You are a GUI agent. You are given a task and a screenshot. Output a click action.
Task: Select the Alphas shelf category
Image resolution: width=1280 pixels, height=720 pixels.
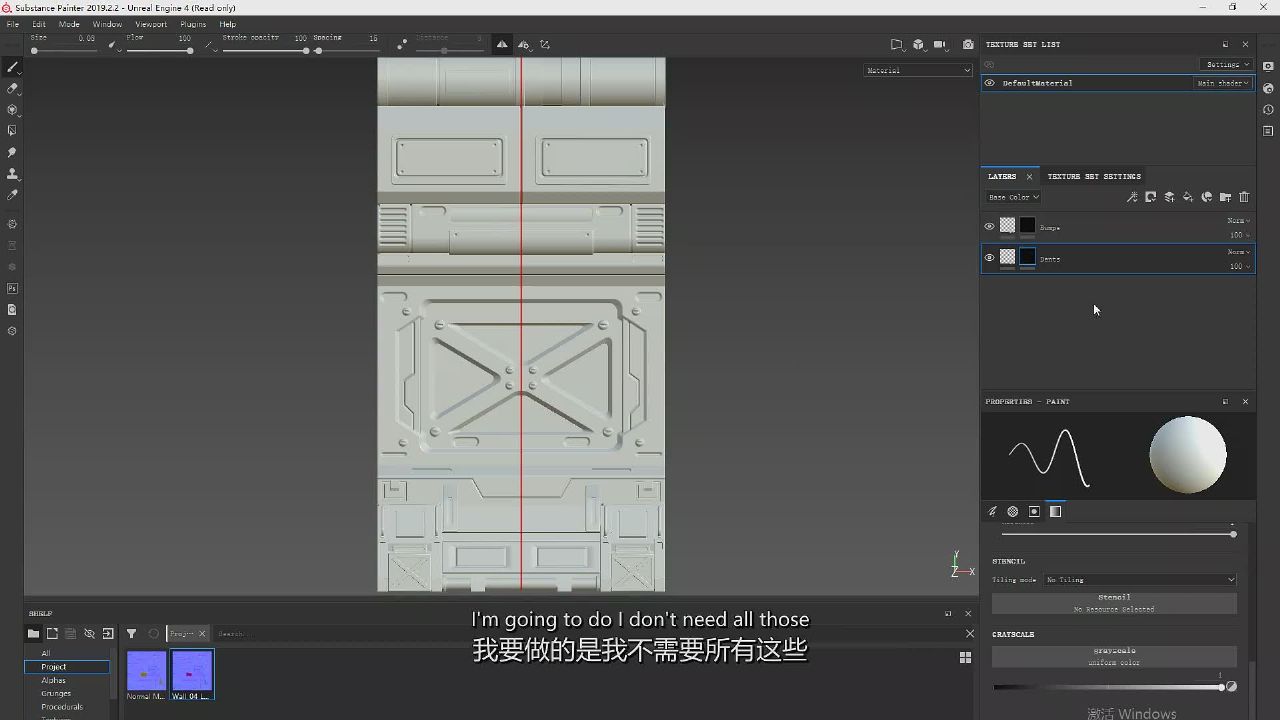point(54,680)
